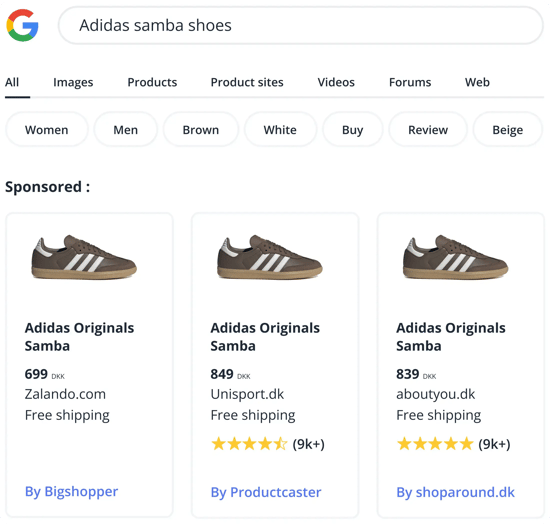Open the By Productcaster link
The width and height of the screenshot is (550, 524).
[x=266, y=492]
